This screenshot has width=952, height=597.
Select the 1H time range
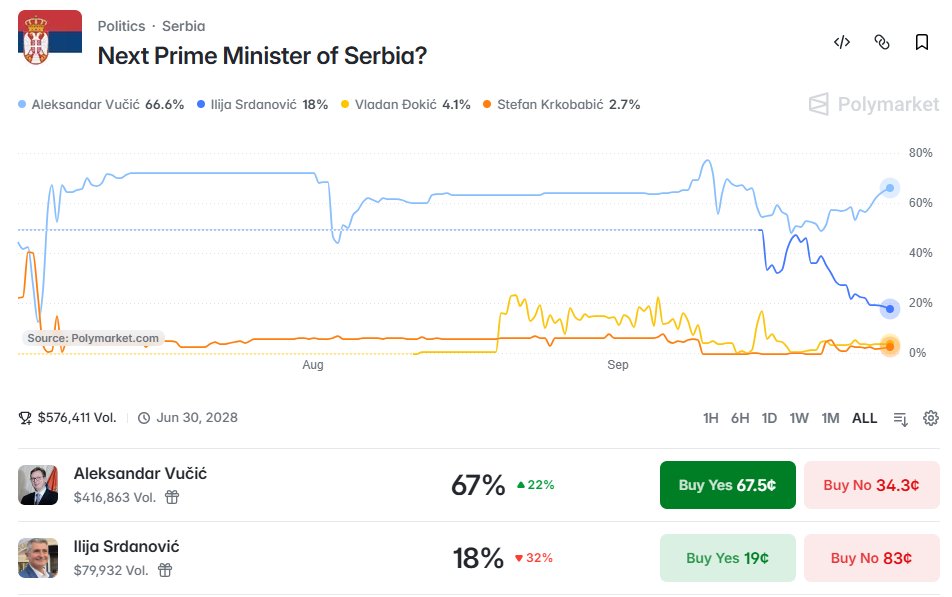click(710, 418)
